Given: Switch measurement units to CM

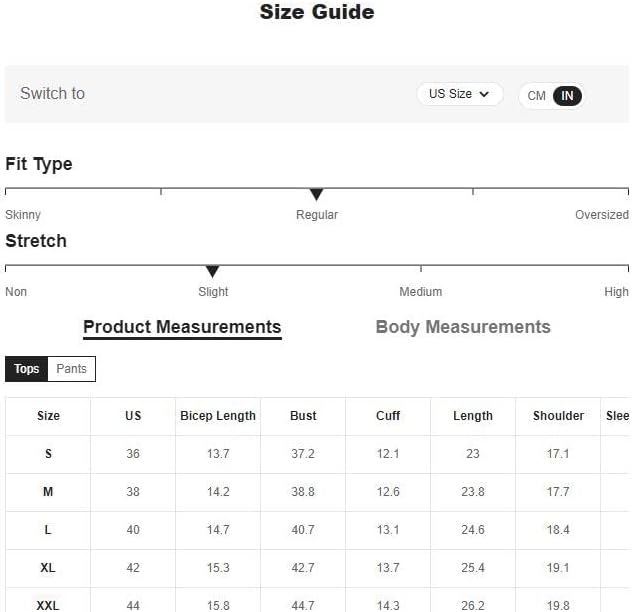Looking at the screenshot, I should (x=537, y=96).
